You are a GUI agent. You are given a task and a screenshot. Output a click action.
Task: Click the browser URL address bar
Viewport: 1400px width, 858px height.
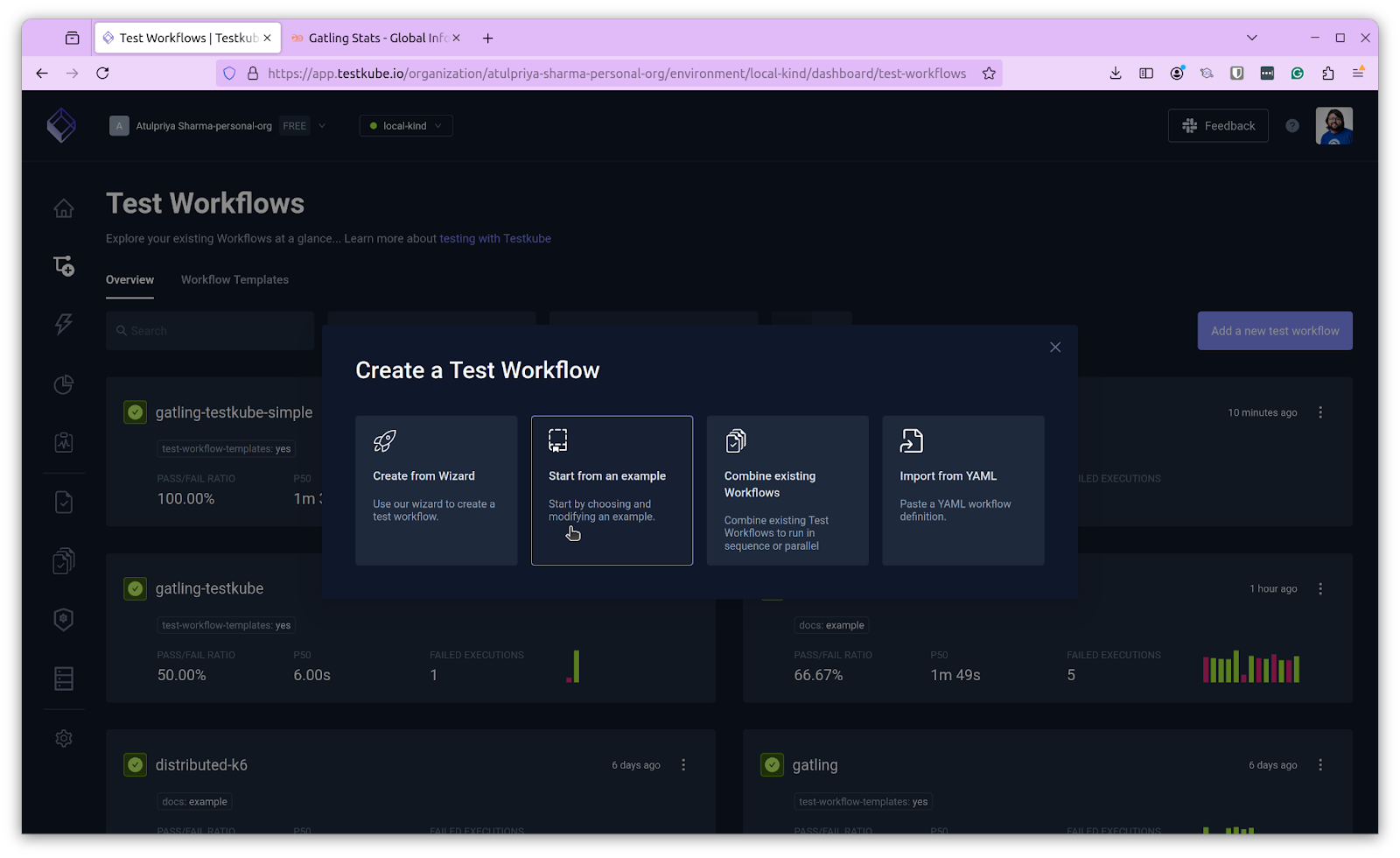point(609,74)
